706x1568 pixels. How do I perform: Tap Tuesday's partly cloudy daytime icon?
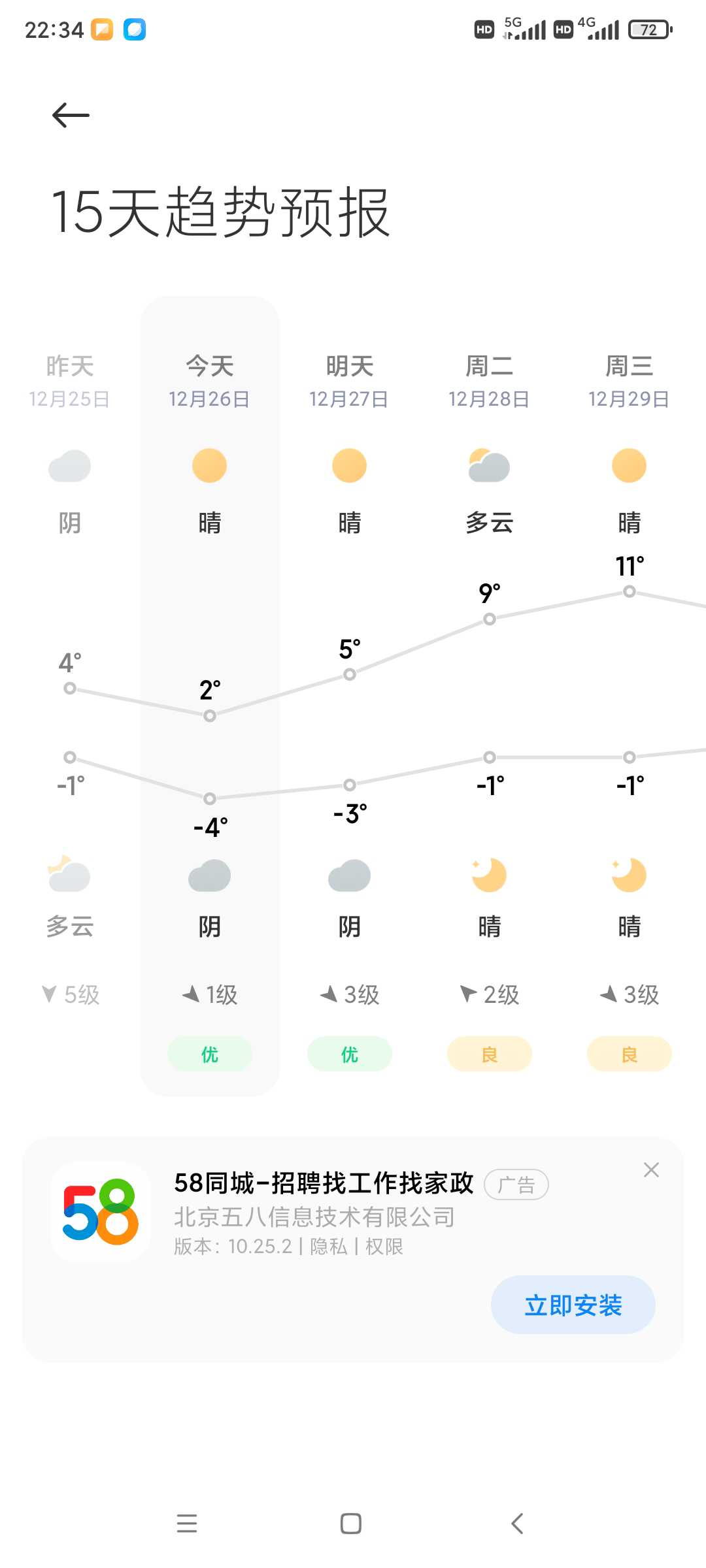coord(489,466)
